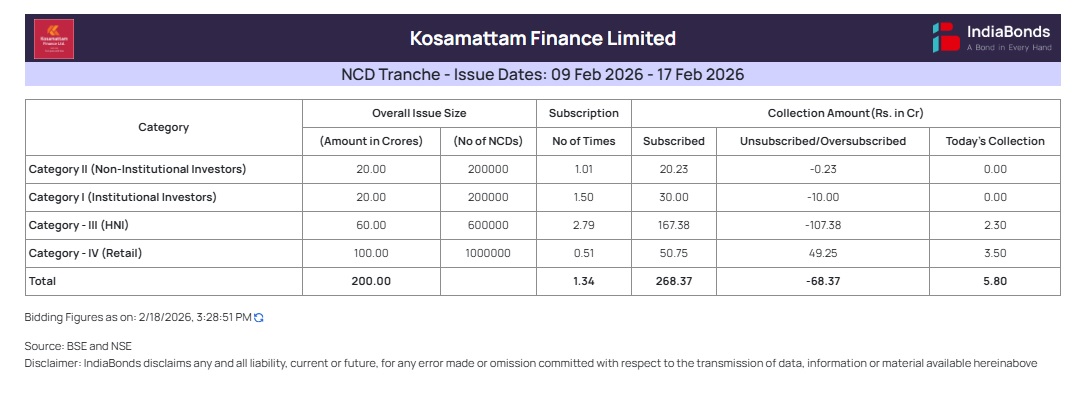1087x404 pixels.
Task: Click the Category I Institutional Investors row label
Action: [x=122, y=197]
